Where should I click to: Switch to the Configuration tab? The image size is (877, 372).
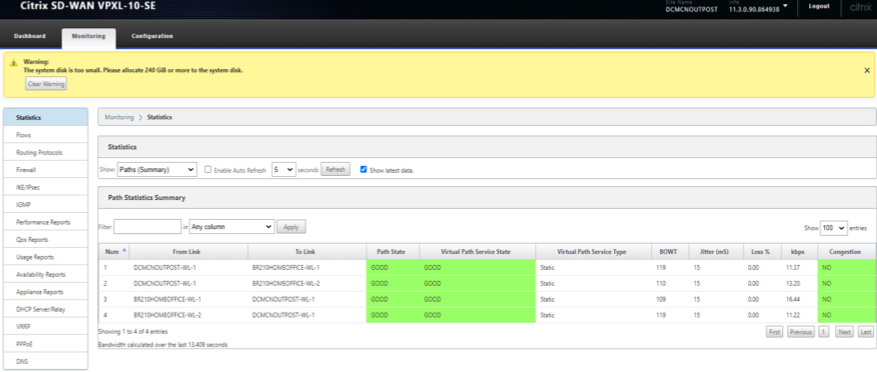pyautogui.click(x=152, y=36)
